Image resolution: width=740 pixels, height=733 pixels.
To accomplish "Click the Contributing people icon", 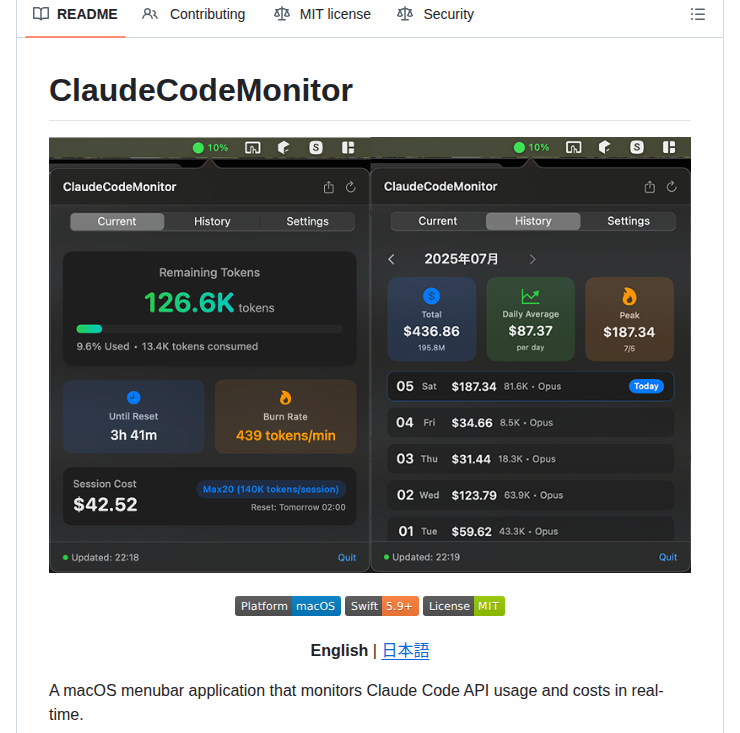I will (150, 14).
